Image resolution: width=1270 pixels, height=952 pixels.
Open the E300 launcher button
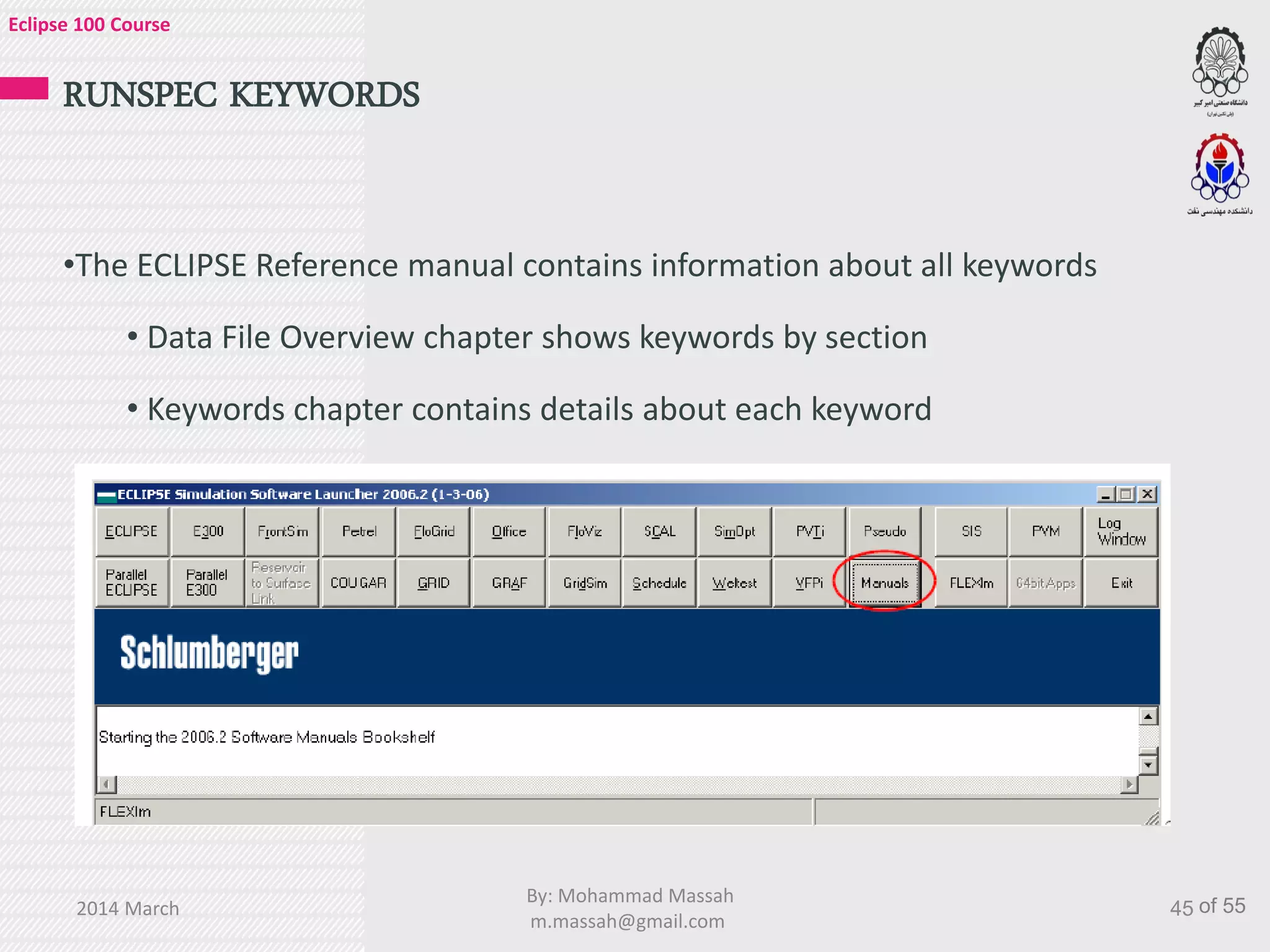click(208, 532)
